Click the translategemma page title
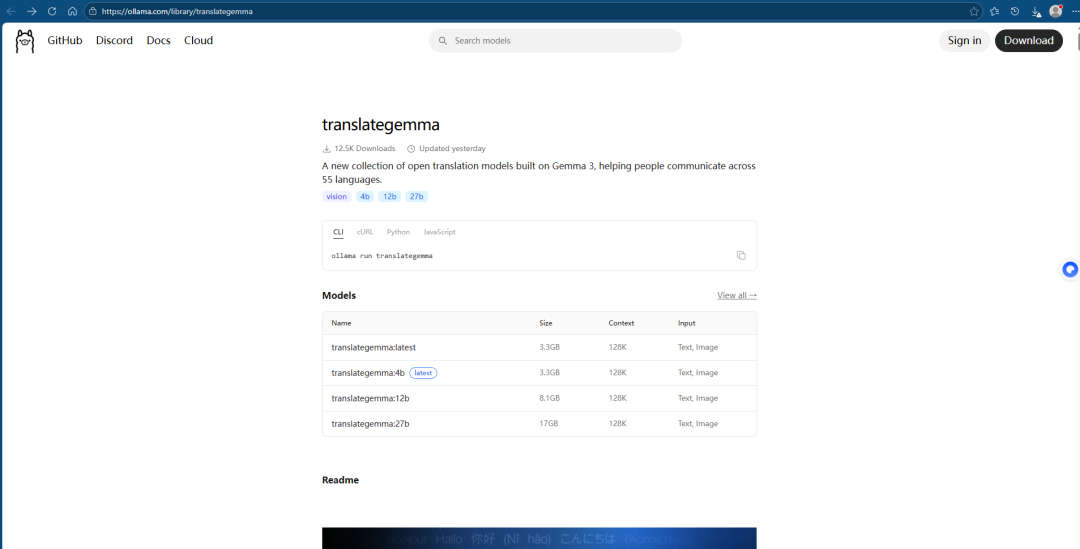This screenshot has height=549, width=1080. tap(381, 125)
